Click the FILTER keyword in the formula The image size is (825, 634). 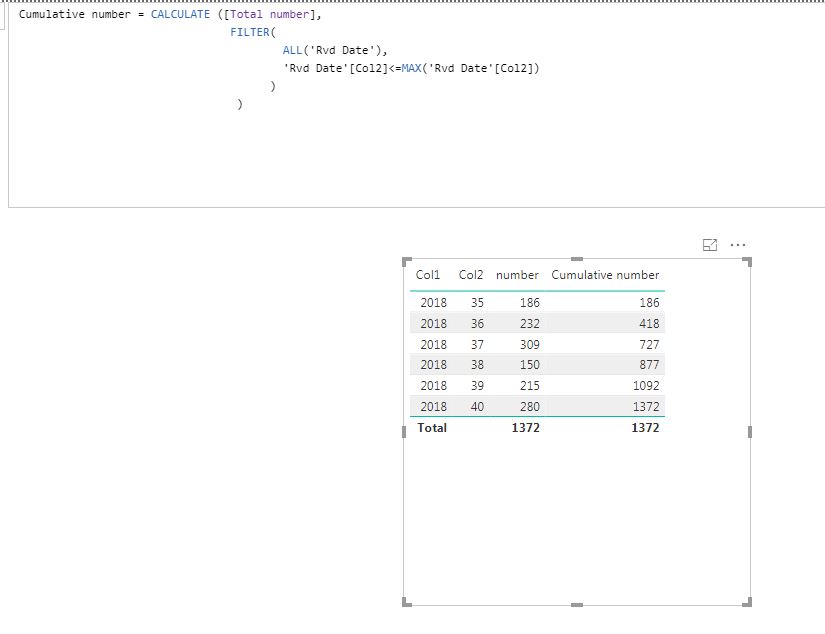click(x=250, y=32)
